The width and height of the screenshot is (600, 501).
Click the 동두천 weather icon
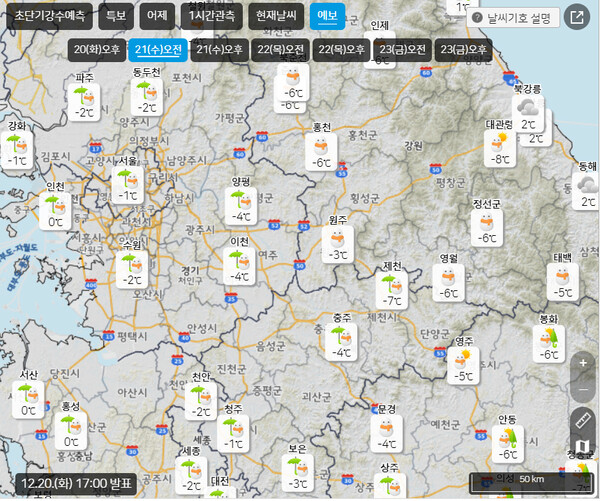[x=147, y=98]
